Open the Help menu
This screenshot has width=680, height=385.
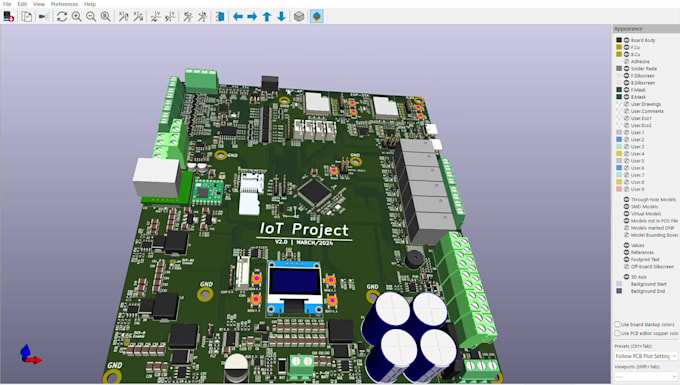point(90,4)
